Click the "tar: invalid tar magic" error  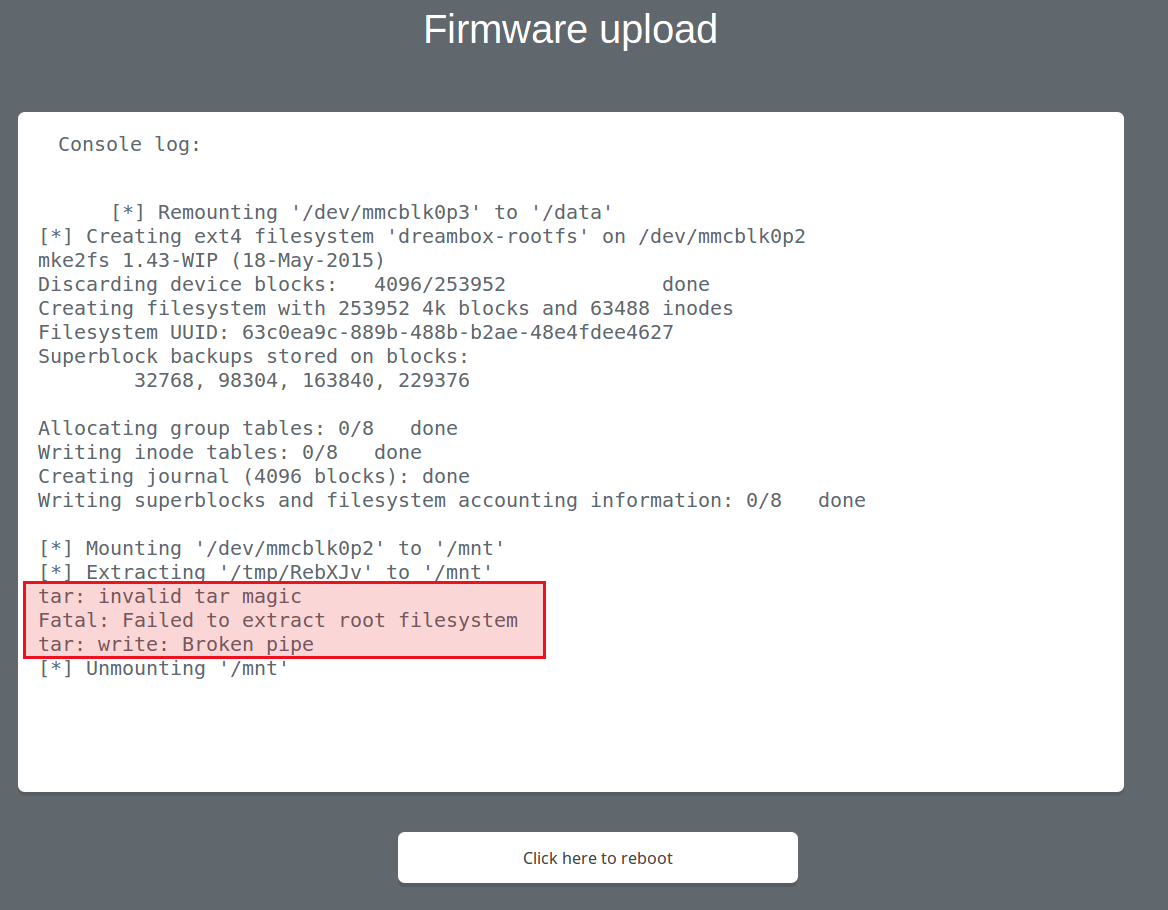pos(169,596)
